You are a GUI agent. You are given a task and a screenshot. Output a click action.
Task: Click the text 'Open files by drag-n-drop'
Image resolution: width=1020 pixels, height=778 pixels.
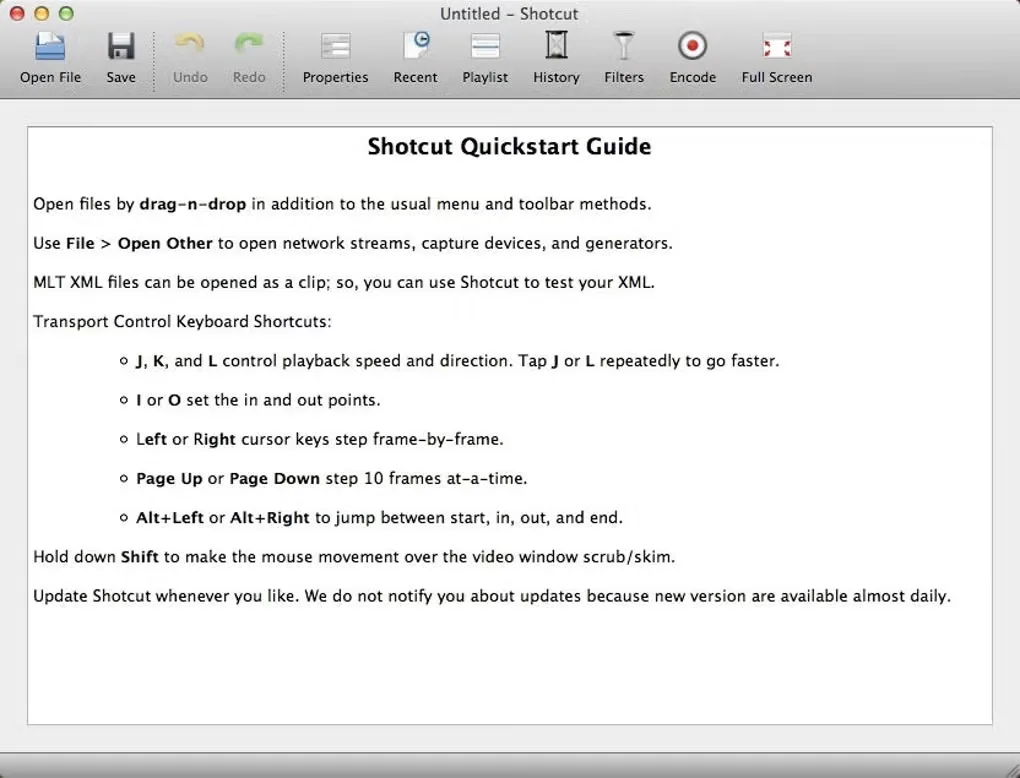click(x=140, y=204)
